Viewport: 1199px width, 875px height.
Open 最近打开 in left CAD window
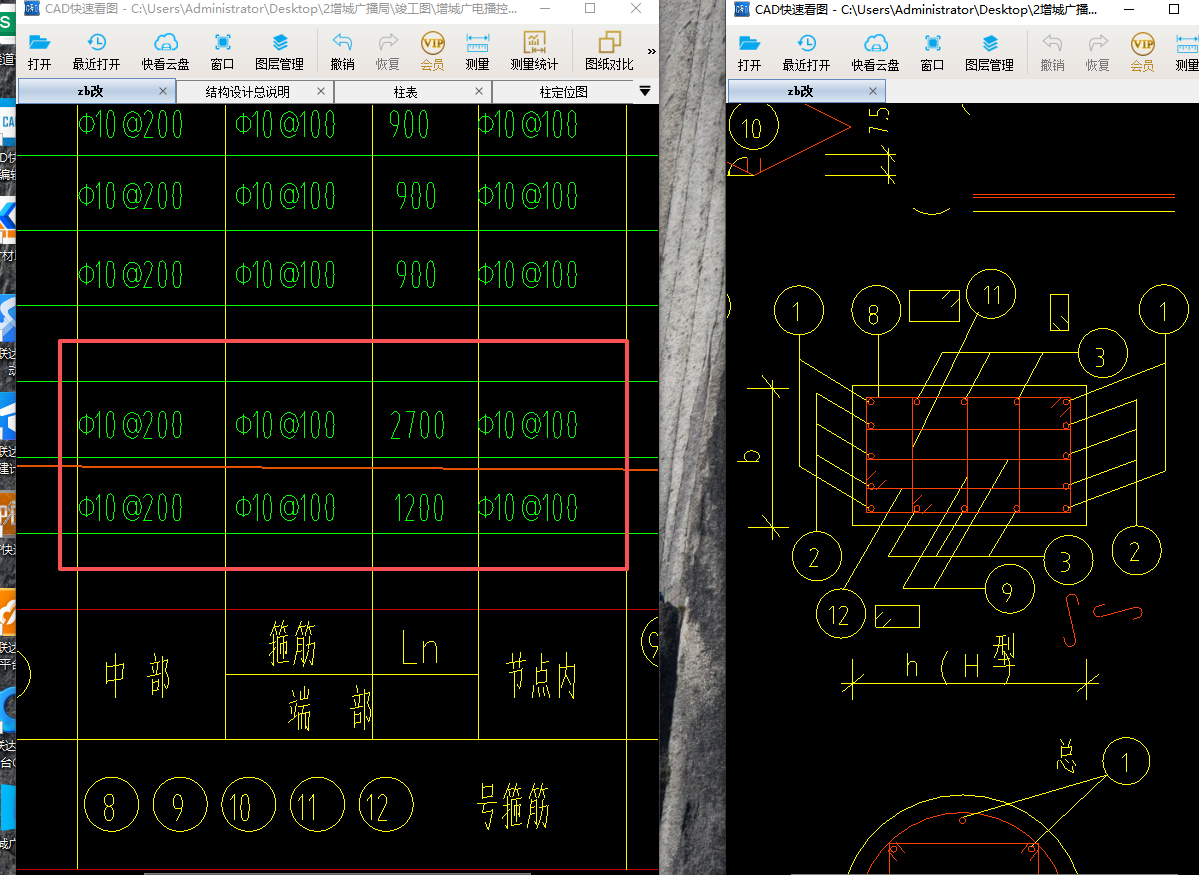point(96,50)
